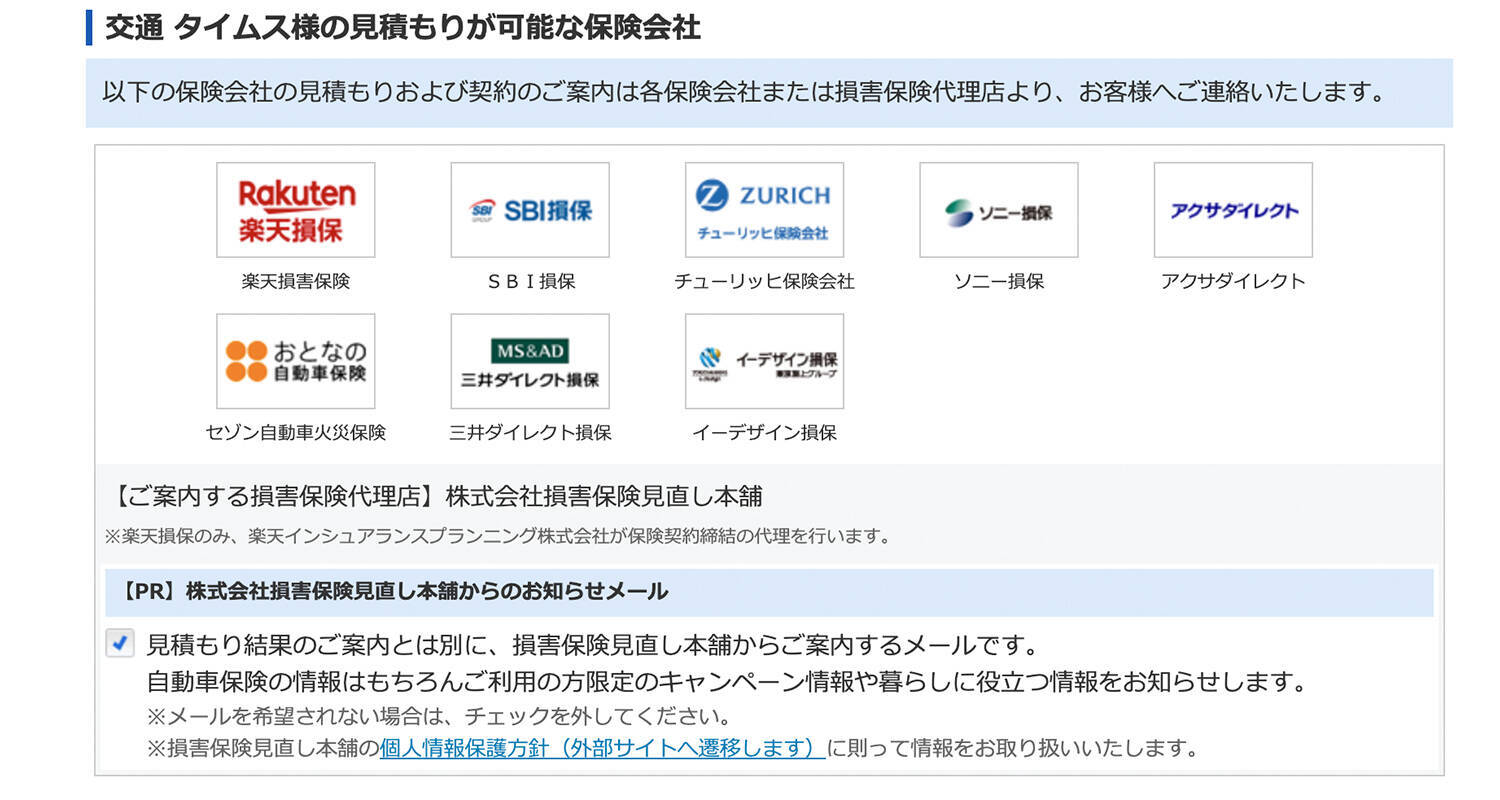Uncheck the お知らせメール checkbox
Screen dimensions: 1500x800
point(120,643)
